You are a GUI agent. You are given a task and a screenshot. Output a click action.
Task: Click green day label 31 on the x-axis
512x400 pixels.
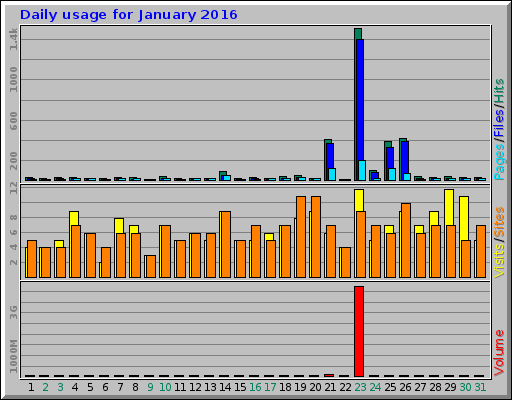click(x=480, y=387)
